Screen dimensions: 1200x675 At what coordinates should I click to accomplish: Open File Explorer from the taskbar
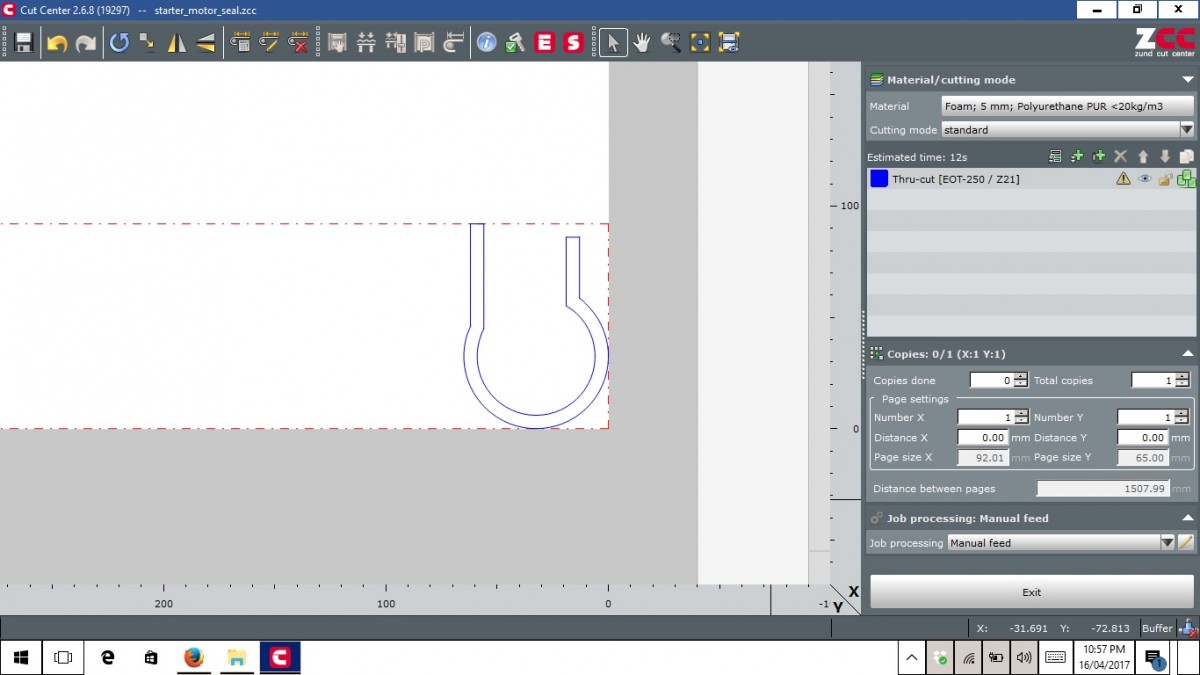236,657
